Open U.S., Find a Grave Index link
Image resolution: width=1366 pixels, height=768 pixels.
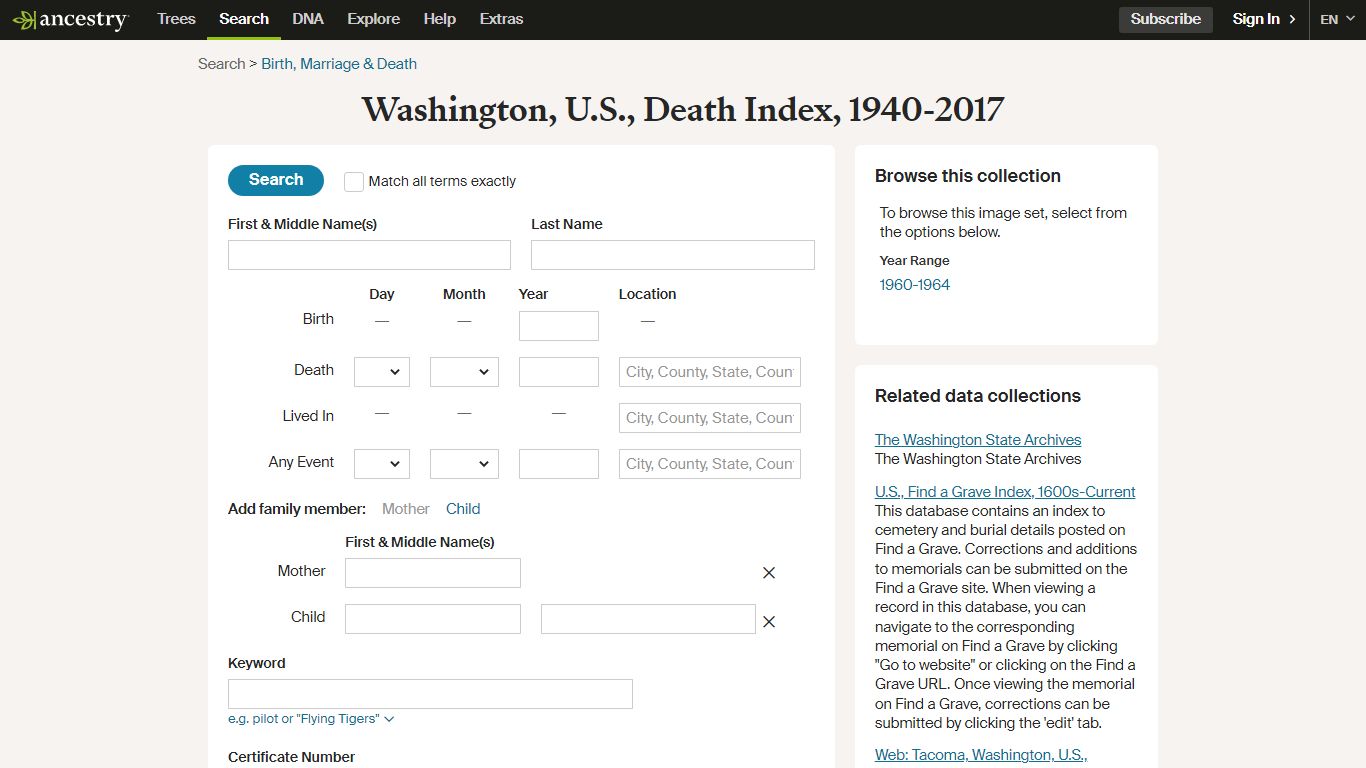click(x=1005, y=492)
